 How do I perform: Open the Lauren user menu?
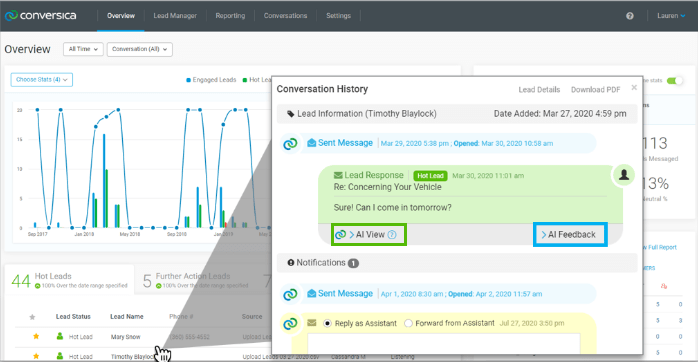[671, 16]
